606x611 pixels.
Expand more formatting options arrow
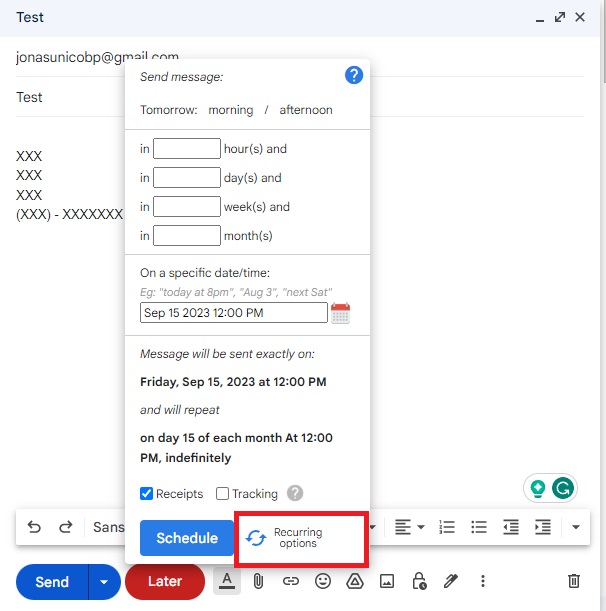[x=576, y=527]
